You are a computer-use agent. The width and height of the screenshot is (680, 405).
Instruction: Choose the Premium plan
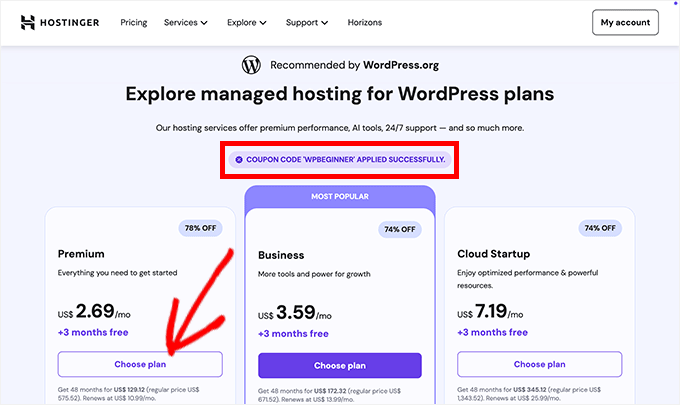tap(140, 364)
